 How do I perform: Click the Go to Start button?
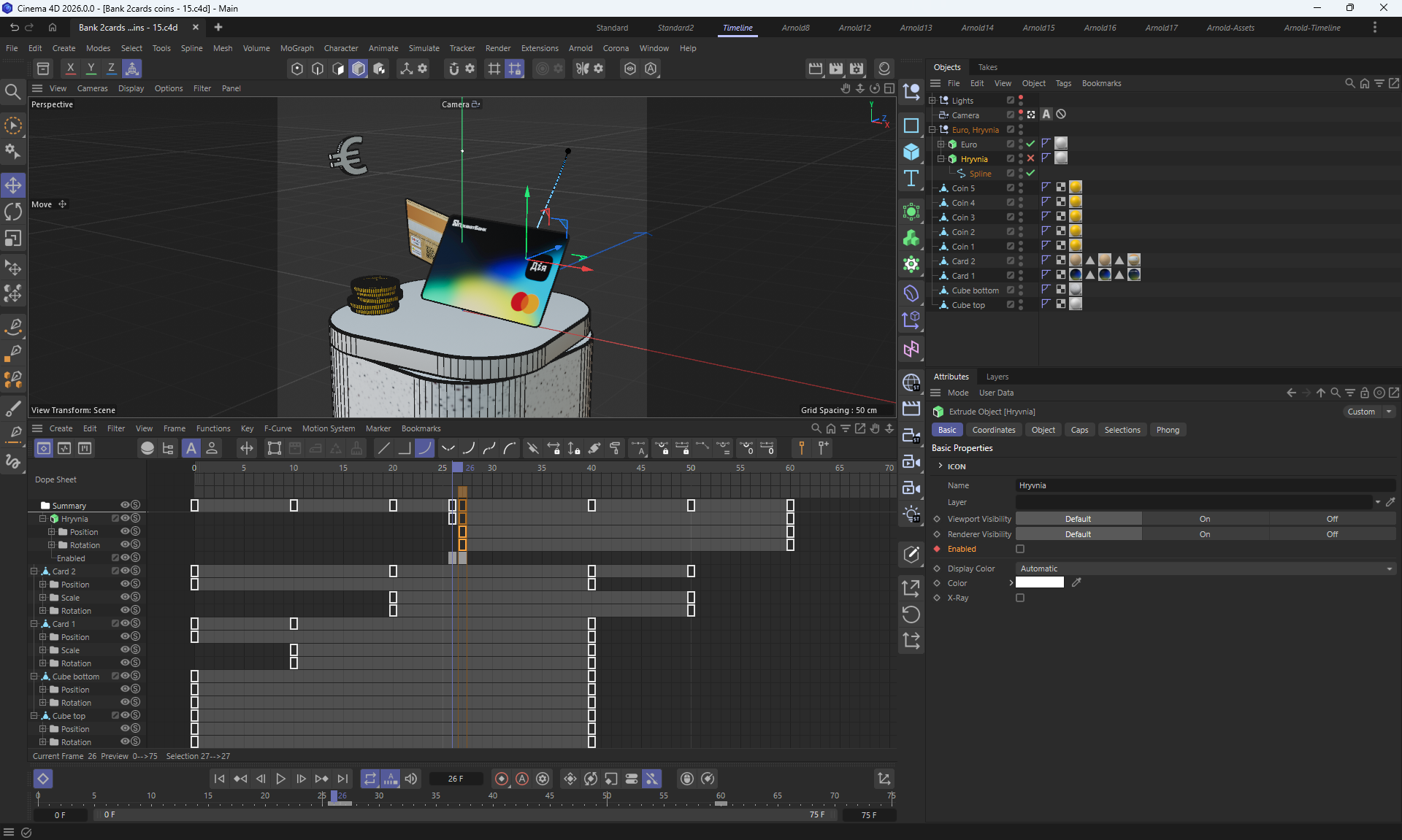[x=219, y=779]
